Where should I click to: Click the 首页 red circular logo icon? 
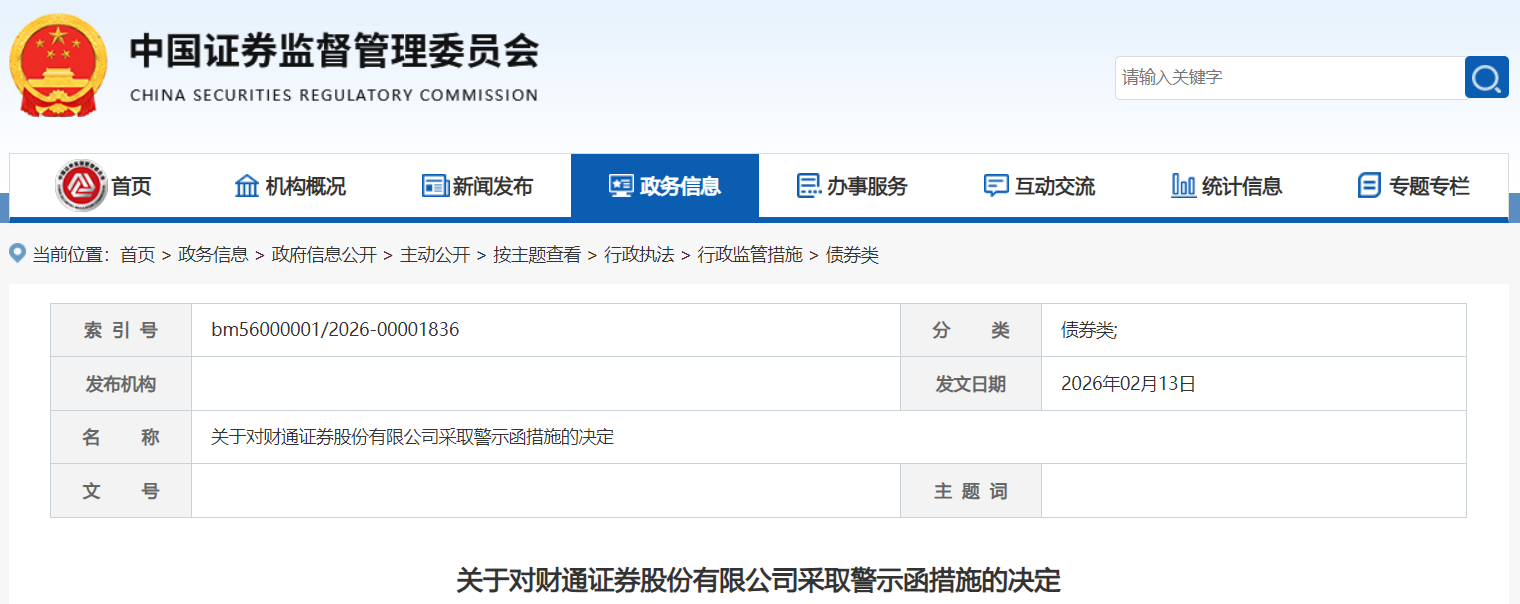(x=81, y=186)
